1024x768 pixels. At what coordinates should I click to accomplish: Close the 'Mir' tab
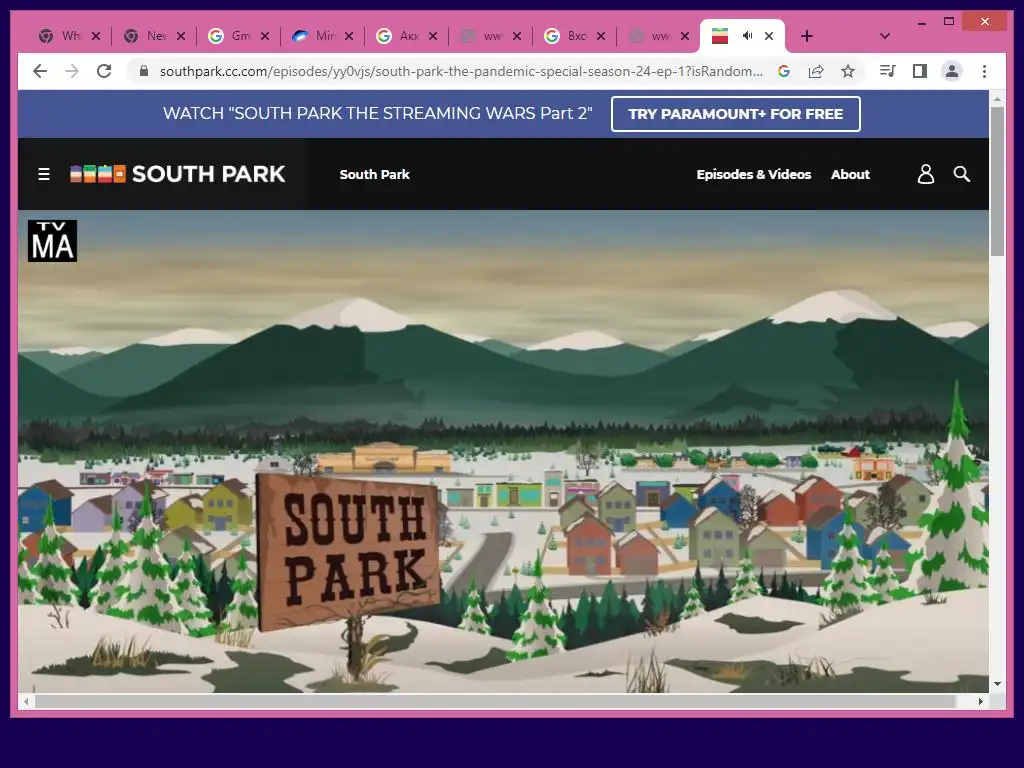coord(349,36)
